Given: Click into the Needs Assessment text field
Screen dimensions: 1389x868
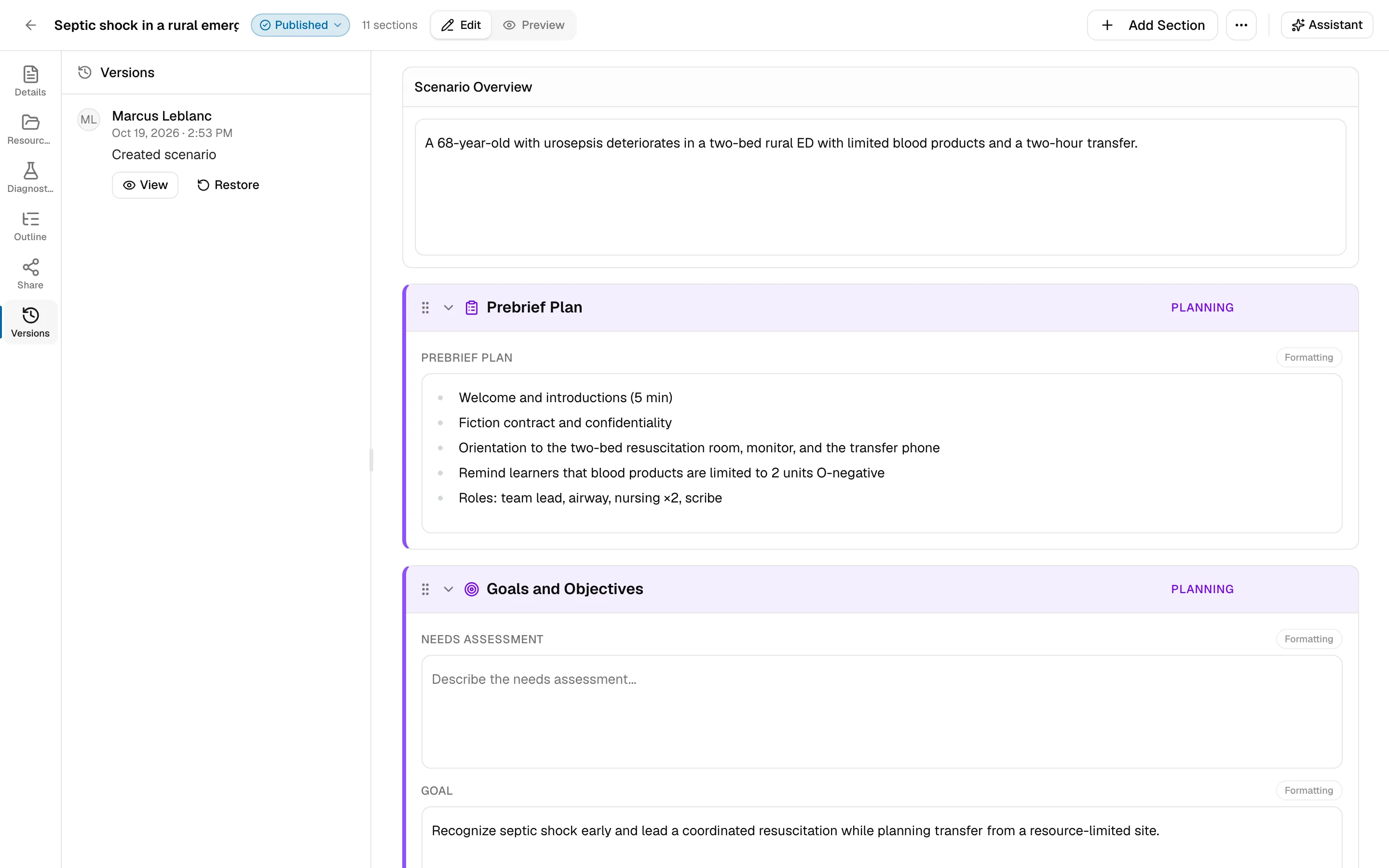Looking at the screenshot, I should coord(882,712).
